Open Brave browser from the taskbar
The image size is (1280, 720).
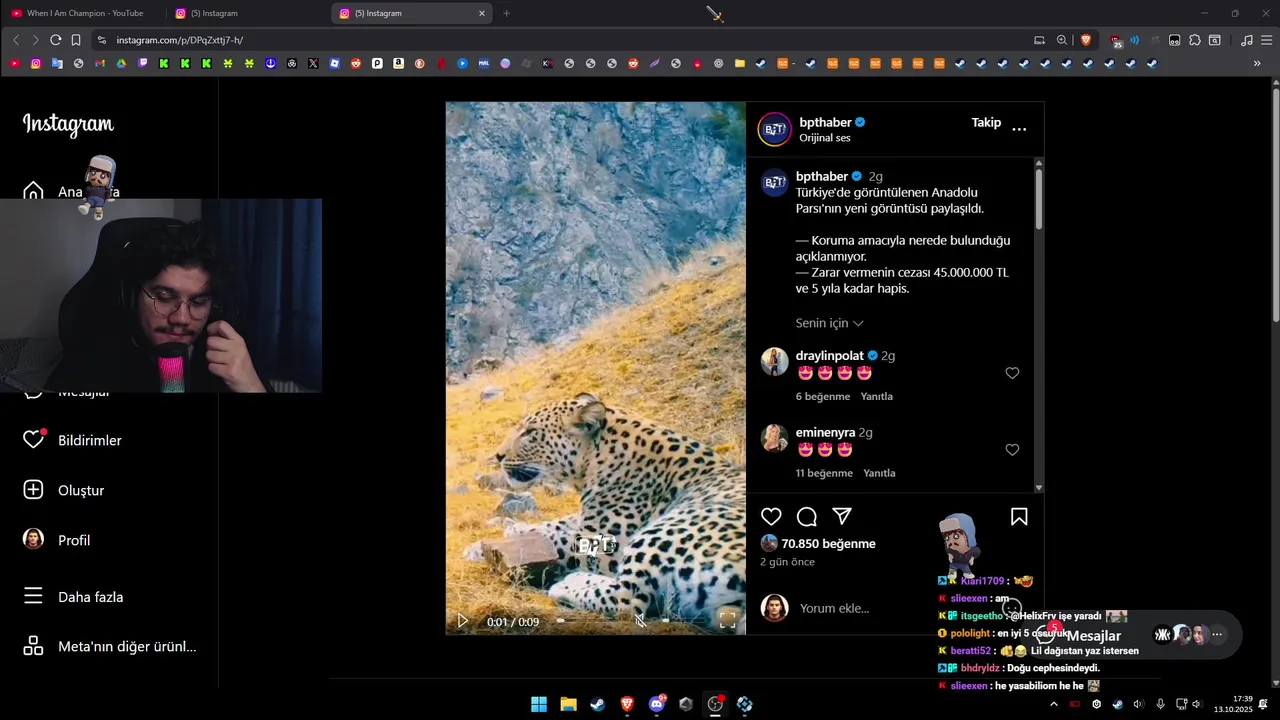coord(627,704)
